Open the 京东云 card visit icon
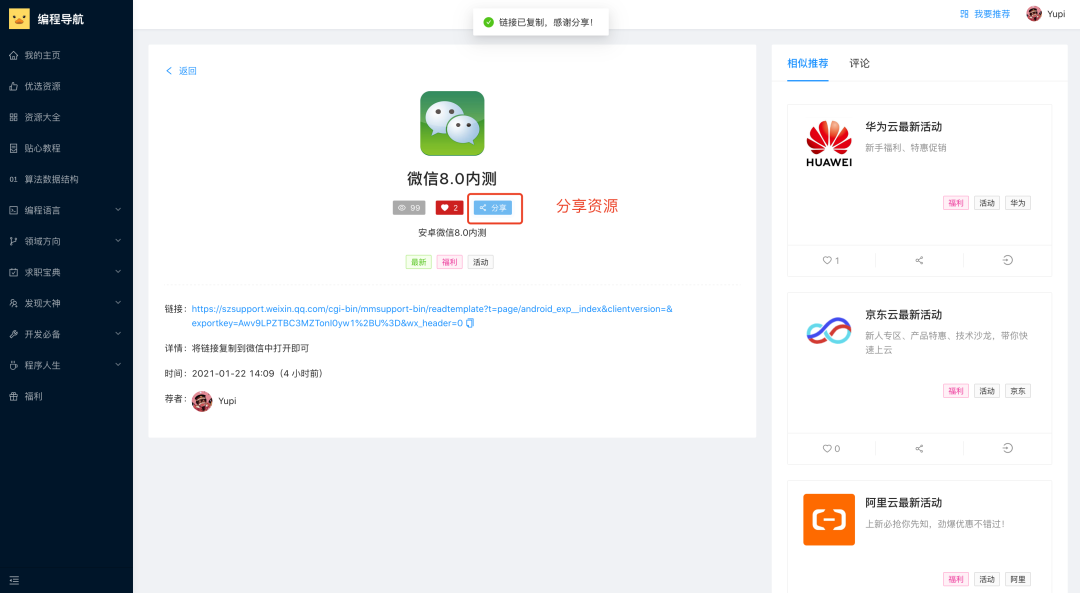This screenshot has width=1080, height=593. coord(1007,448)
